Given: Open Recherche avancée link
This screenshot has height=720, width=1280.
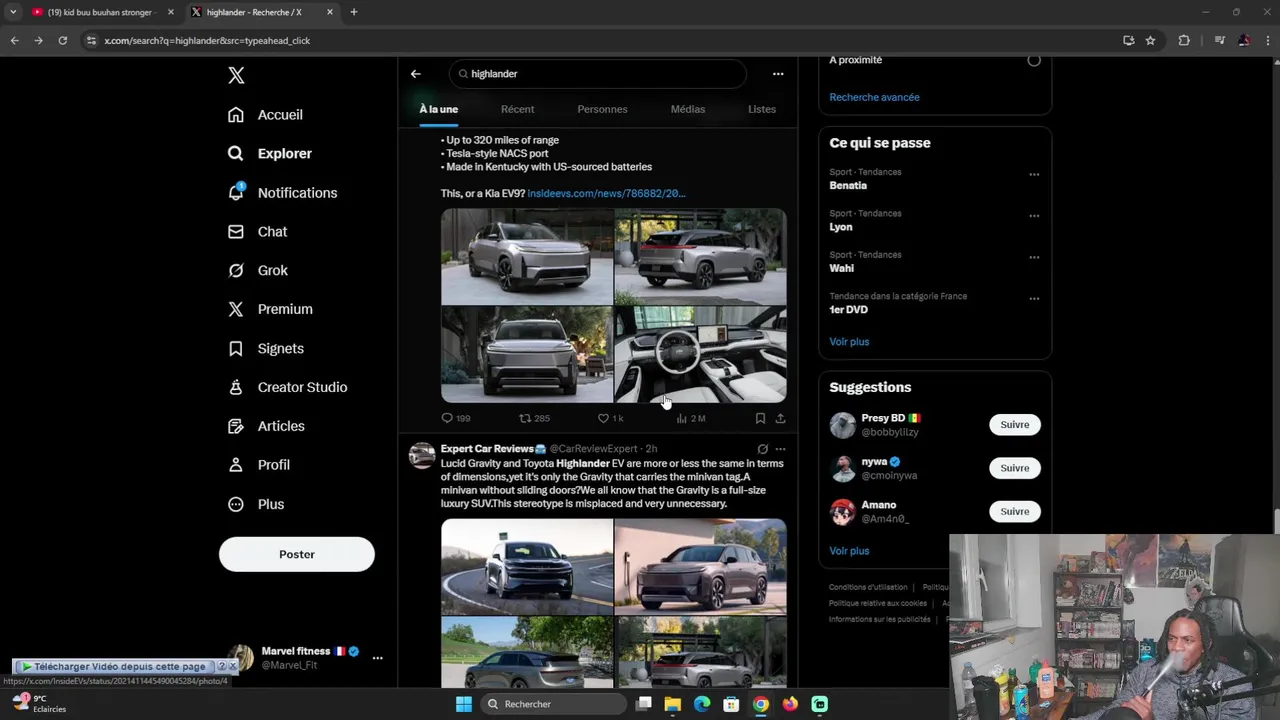Looking at the screenshot, I should 874,97.
